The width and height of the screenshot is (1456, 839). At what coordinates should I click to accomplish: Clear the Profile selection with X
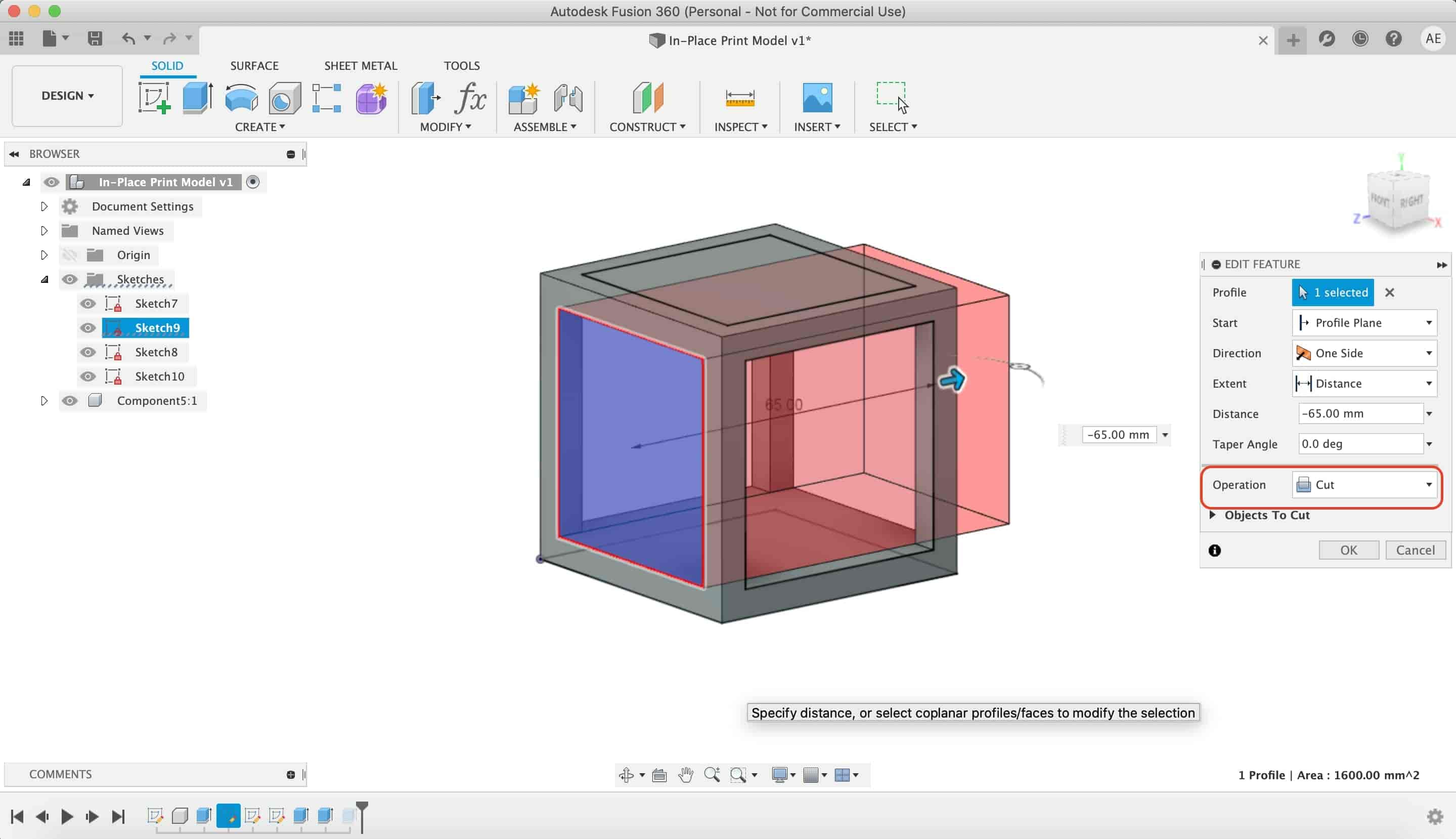click(x=1389, y=292)
